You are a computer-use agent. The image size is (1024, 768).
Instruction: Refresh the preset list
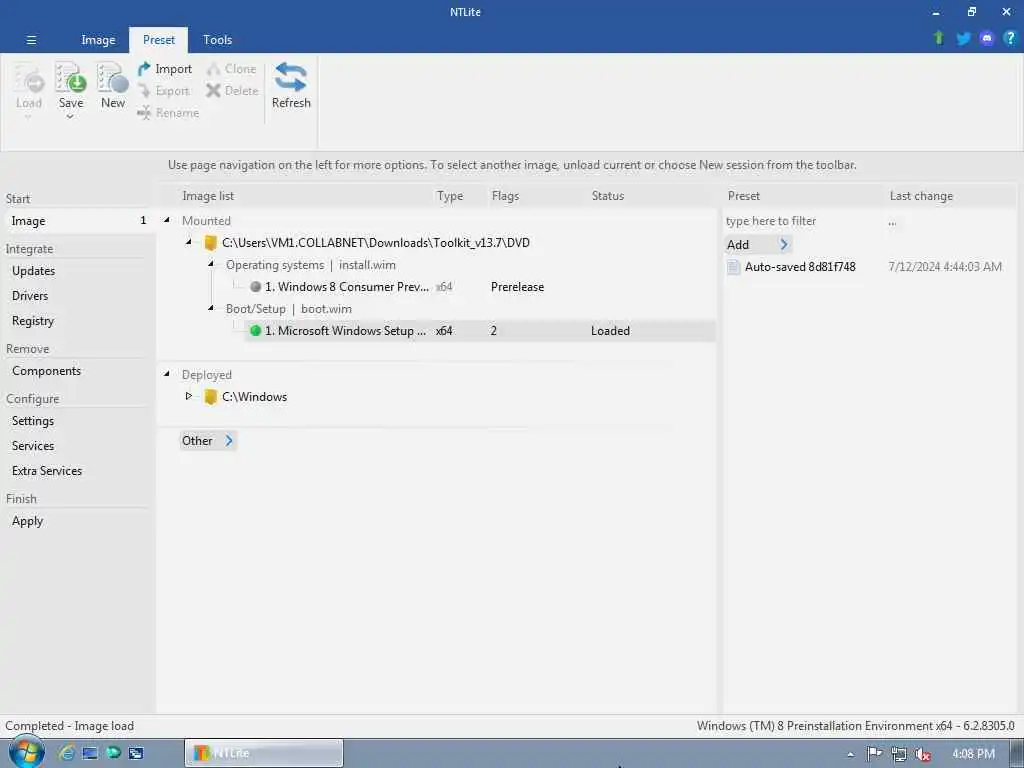(x=291, y=85)
